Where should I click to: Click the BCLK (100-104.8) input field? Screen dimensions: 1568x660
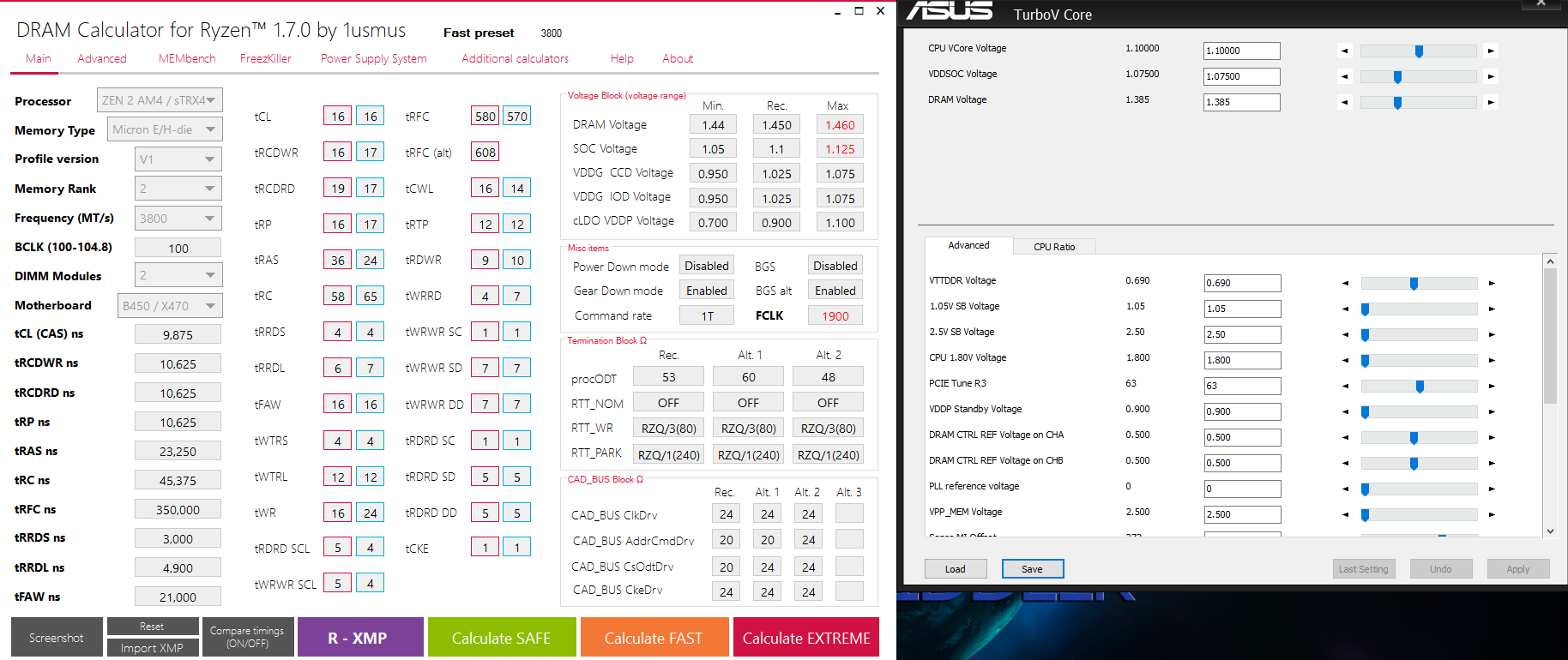tap(178, 248)
